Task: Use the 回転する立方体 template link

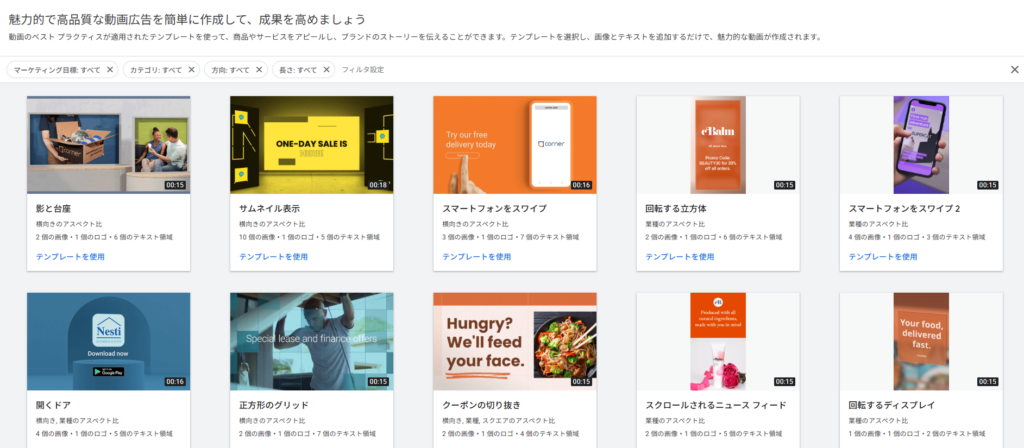Action: 679,257
